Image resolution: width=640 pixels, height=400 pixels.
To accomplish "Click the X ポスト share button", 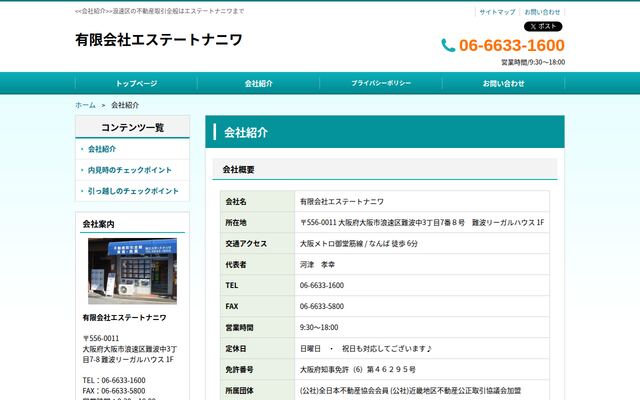I will pos(543,27).
